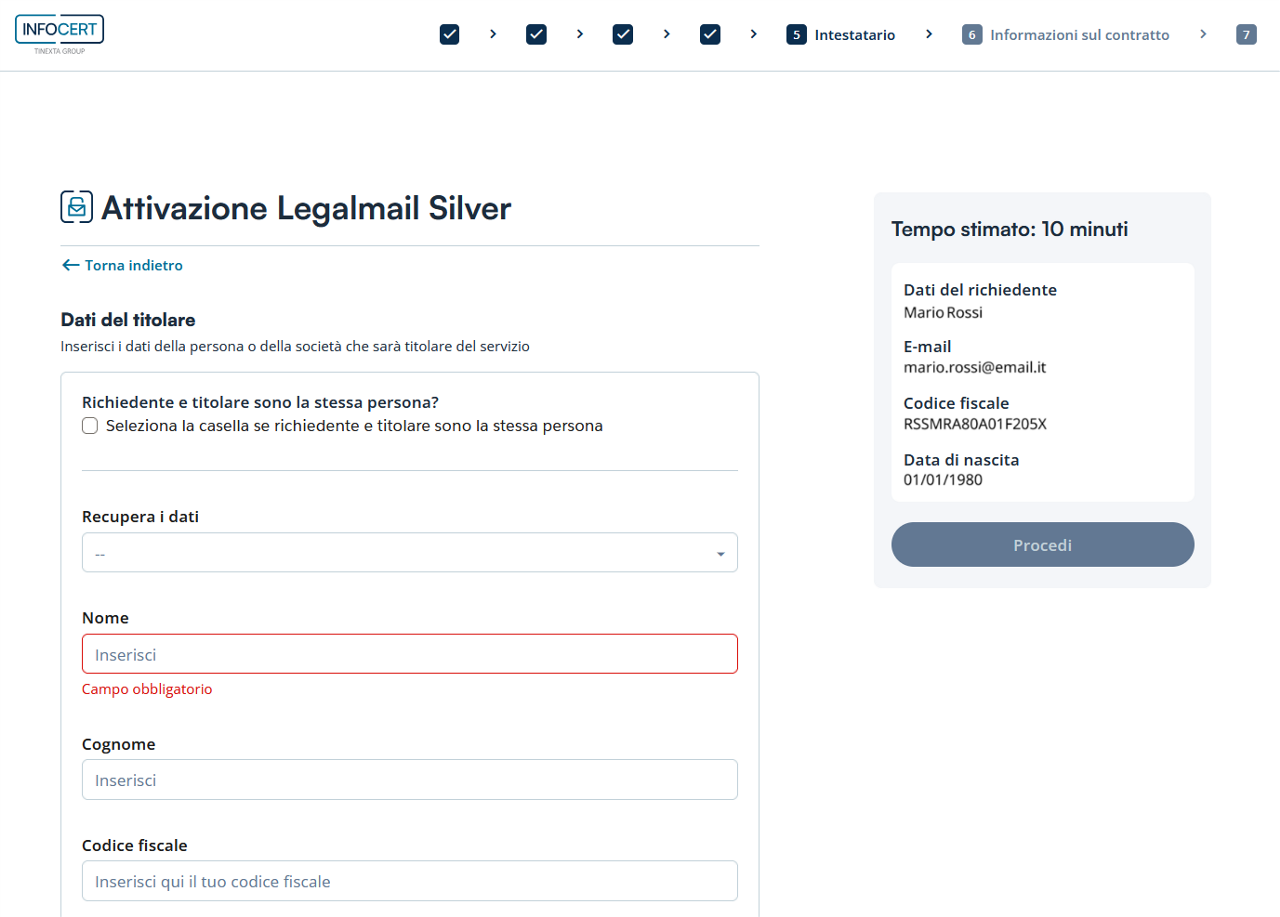
Task: Click the back arrow icon
Action: click(x=70, y=265)
